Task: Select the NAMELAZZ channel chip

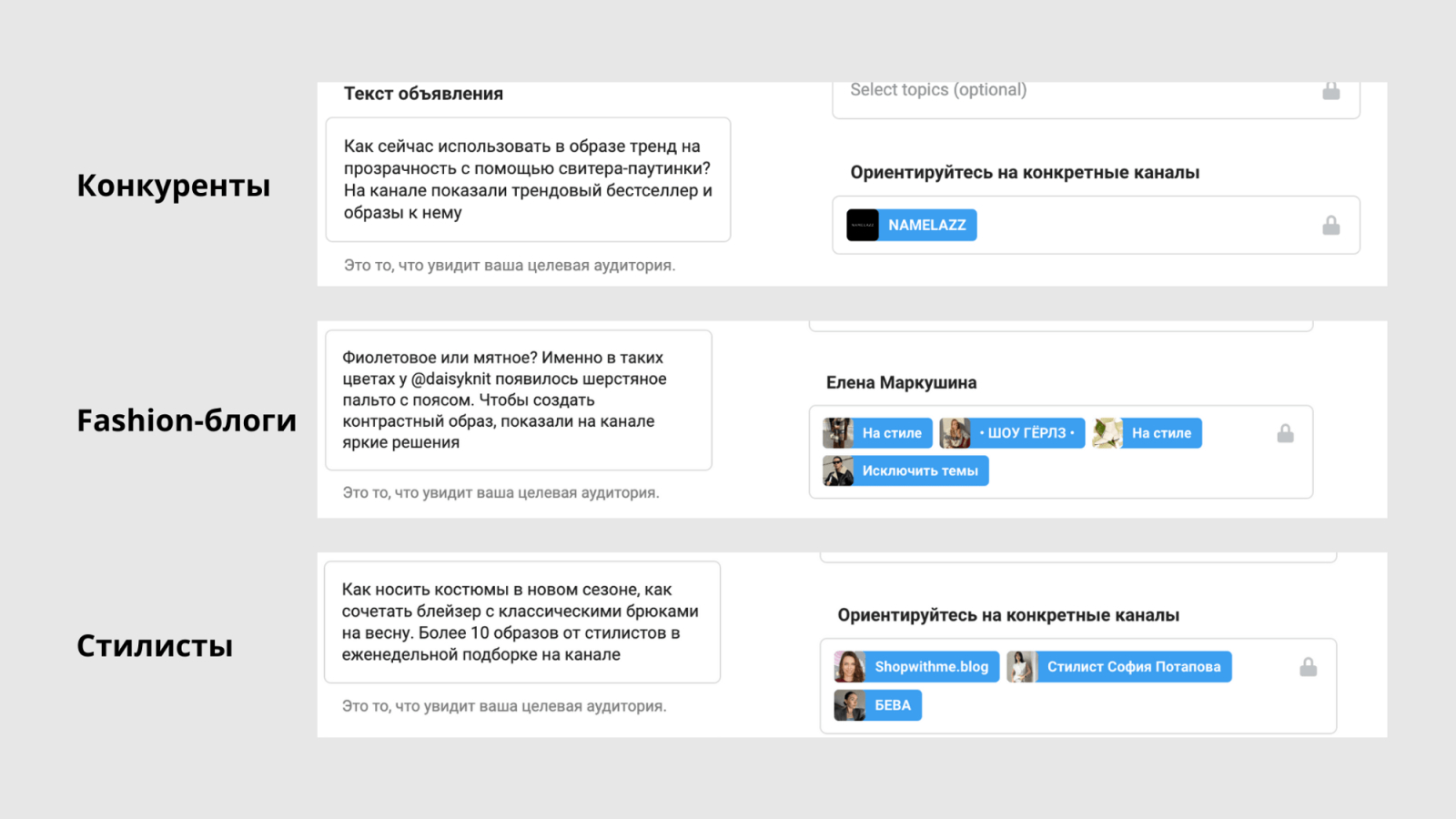Action: (926, 225)
